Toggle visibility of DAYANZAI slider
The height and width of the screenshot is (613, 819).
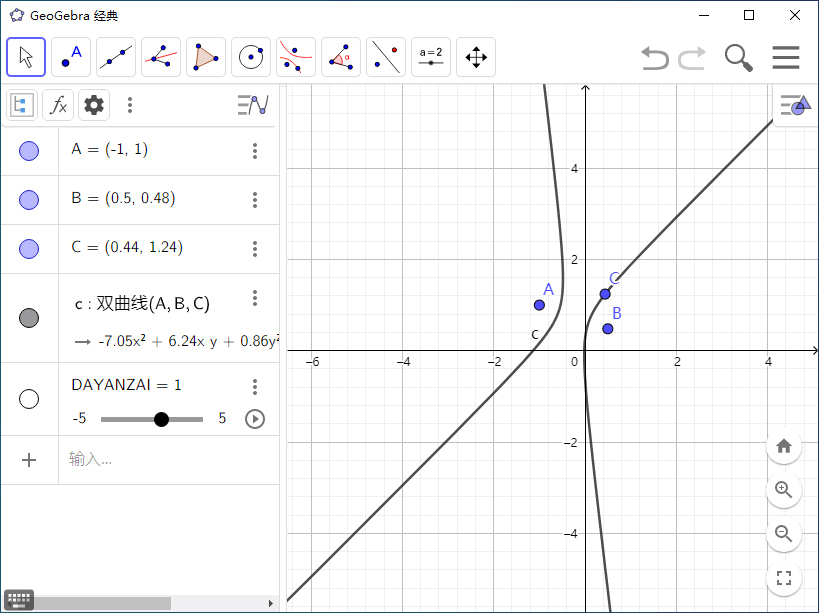29,398
